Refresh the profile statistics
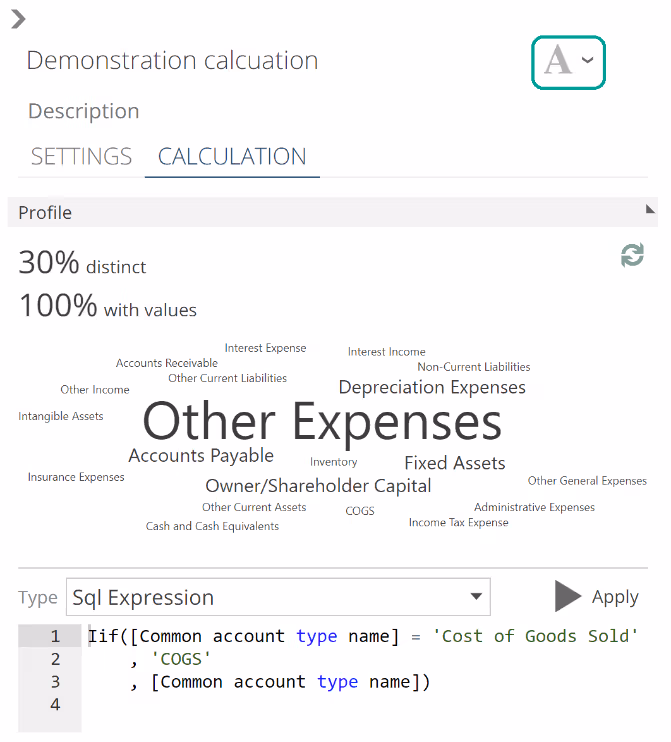This screenshot has width=671, height=742. (632, 256)
